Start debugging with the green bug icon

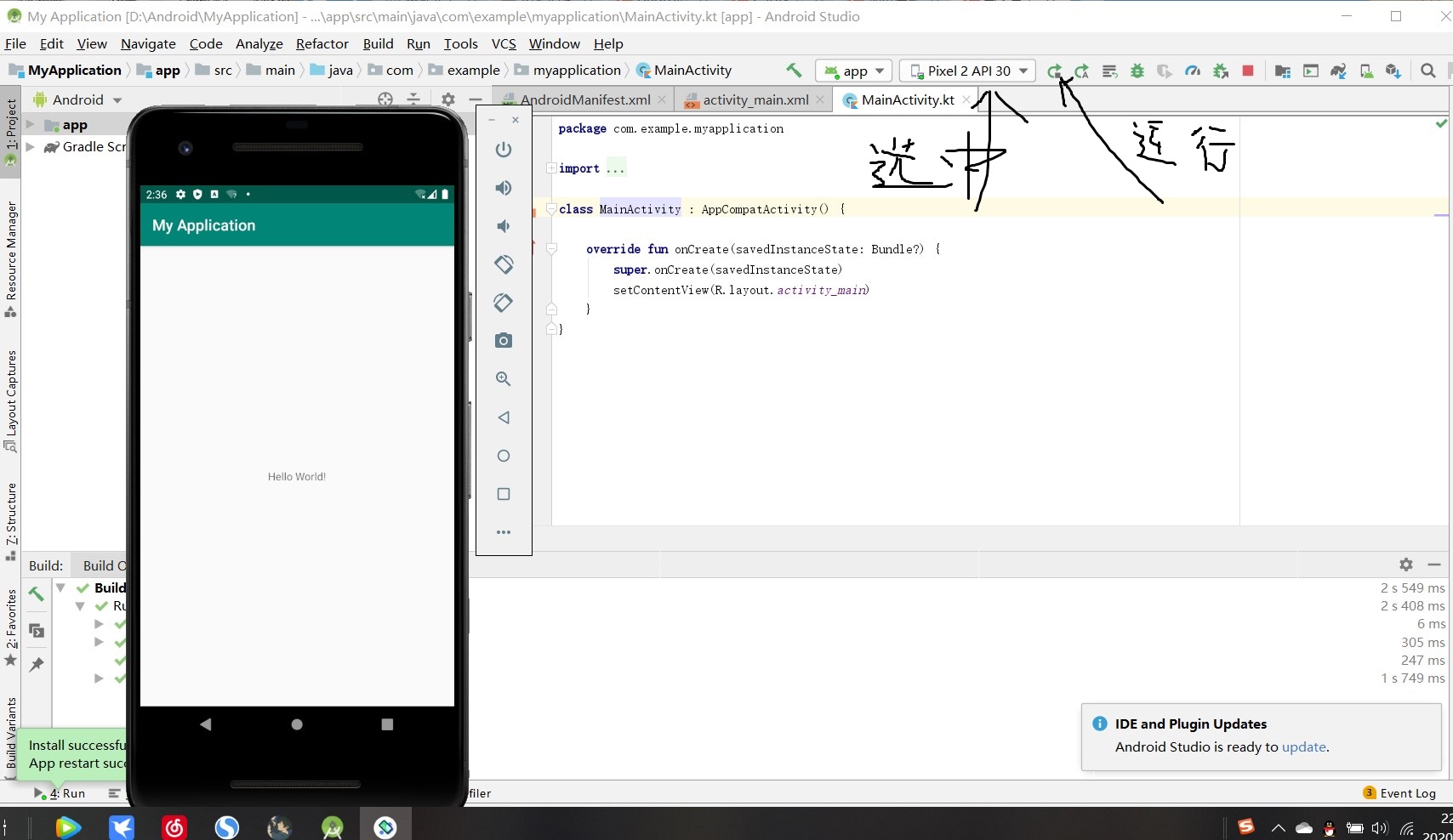click(x=1137, y=71)
